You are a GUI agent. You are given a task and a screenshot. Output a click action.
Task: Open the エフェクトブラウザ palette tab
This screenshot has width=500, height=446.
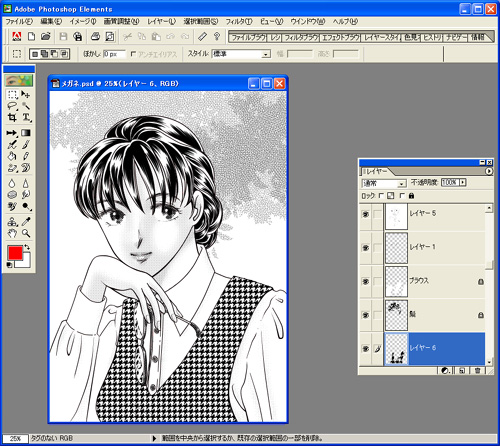[340, 37]
